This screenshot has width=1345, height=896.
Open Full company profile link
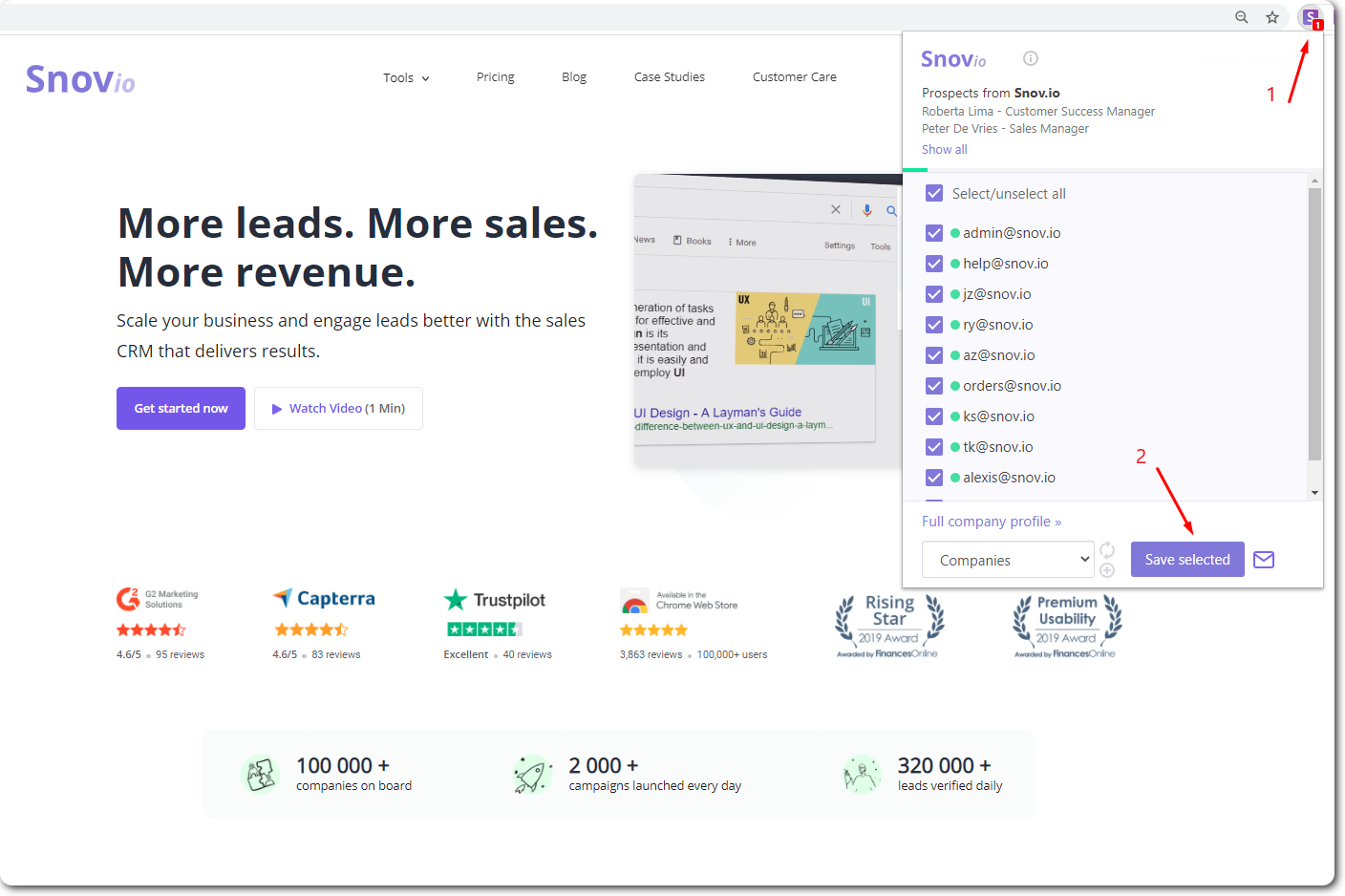coord(992,522)
